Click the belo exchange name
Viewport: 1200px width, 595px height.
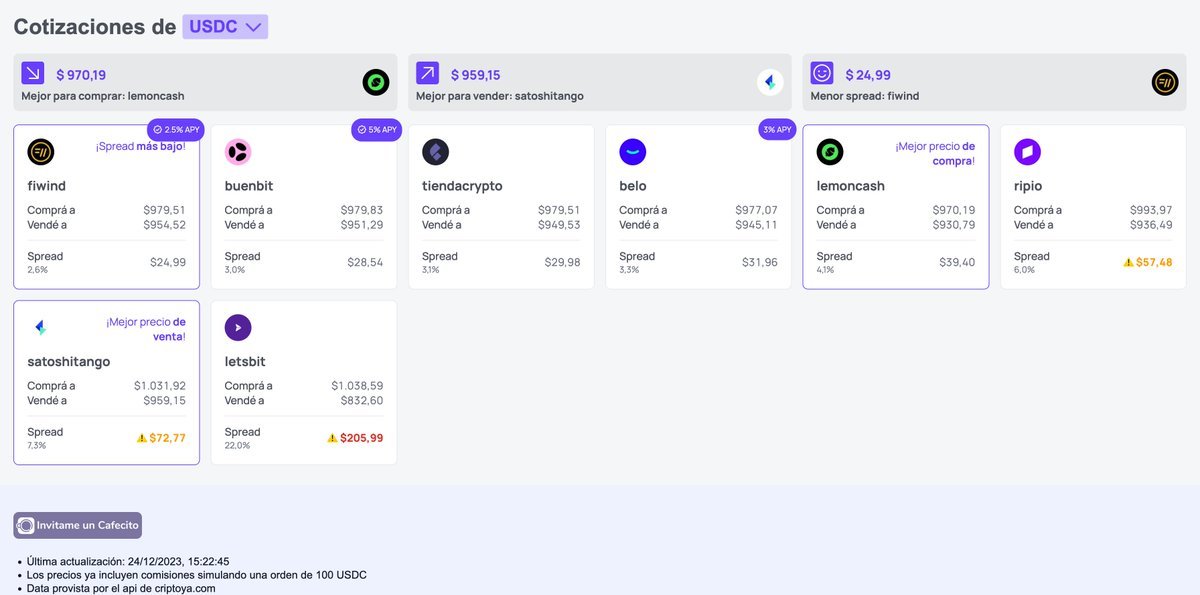633,186
